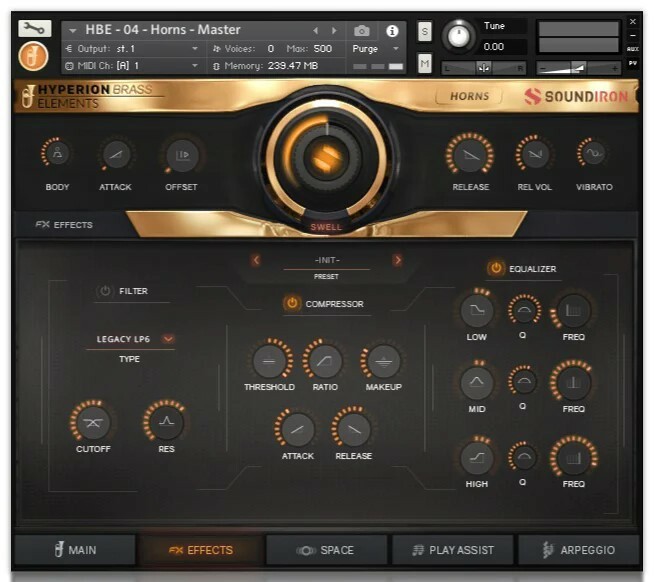Click the filter Cutoff knob
654x582 pixels.
[93, 422]
